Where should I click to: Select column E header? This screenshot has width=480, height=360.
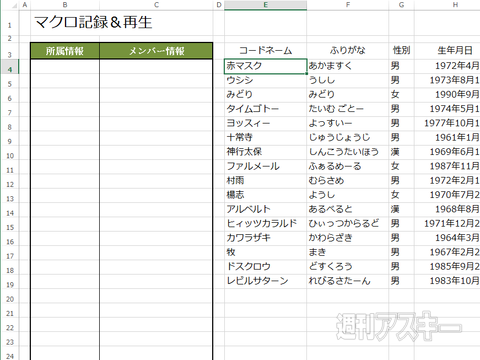(265, 5)
